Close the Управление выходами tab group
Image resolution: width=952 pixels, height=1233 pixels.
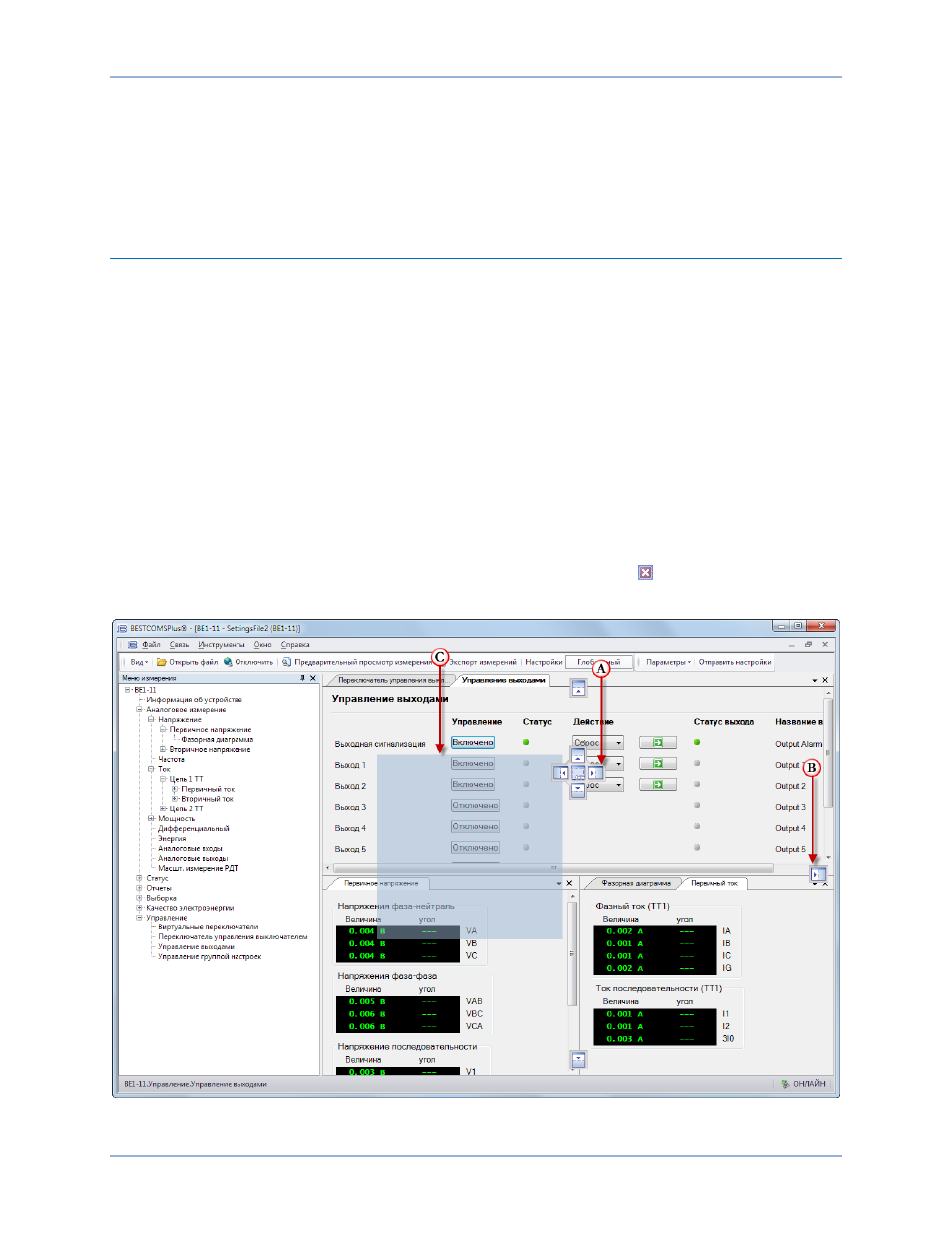pyautogui.click(x=825, y=680)
